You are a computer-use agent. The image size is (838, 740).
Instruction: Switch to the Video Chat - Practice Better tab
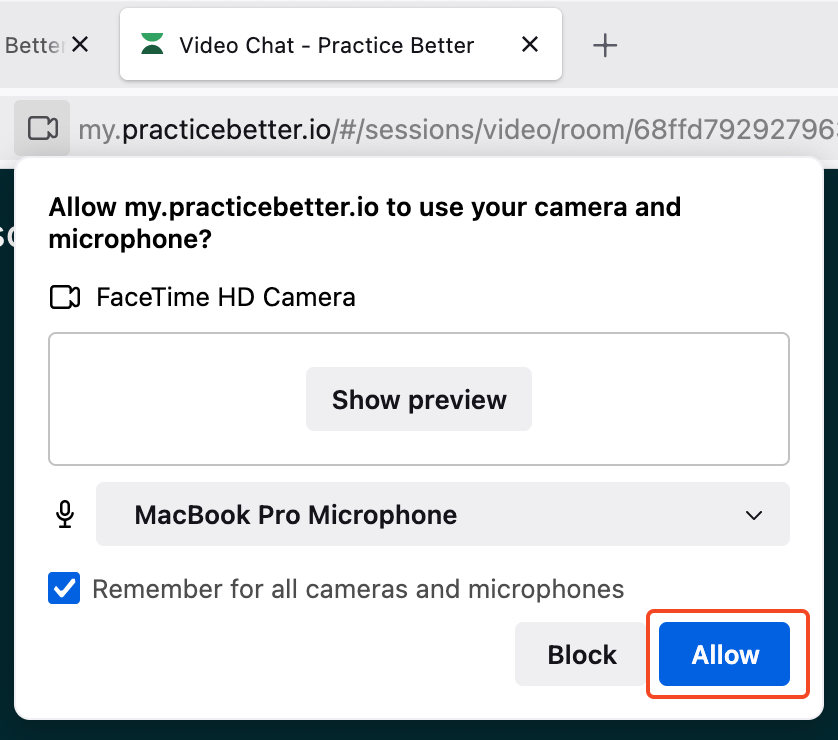coord(326,45)
